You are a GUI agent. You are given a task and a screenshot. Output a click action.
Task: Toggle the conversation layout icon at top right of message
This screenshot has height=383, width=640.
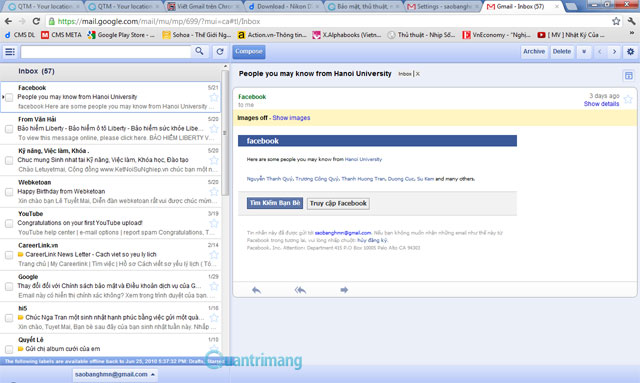[629, 76]
